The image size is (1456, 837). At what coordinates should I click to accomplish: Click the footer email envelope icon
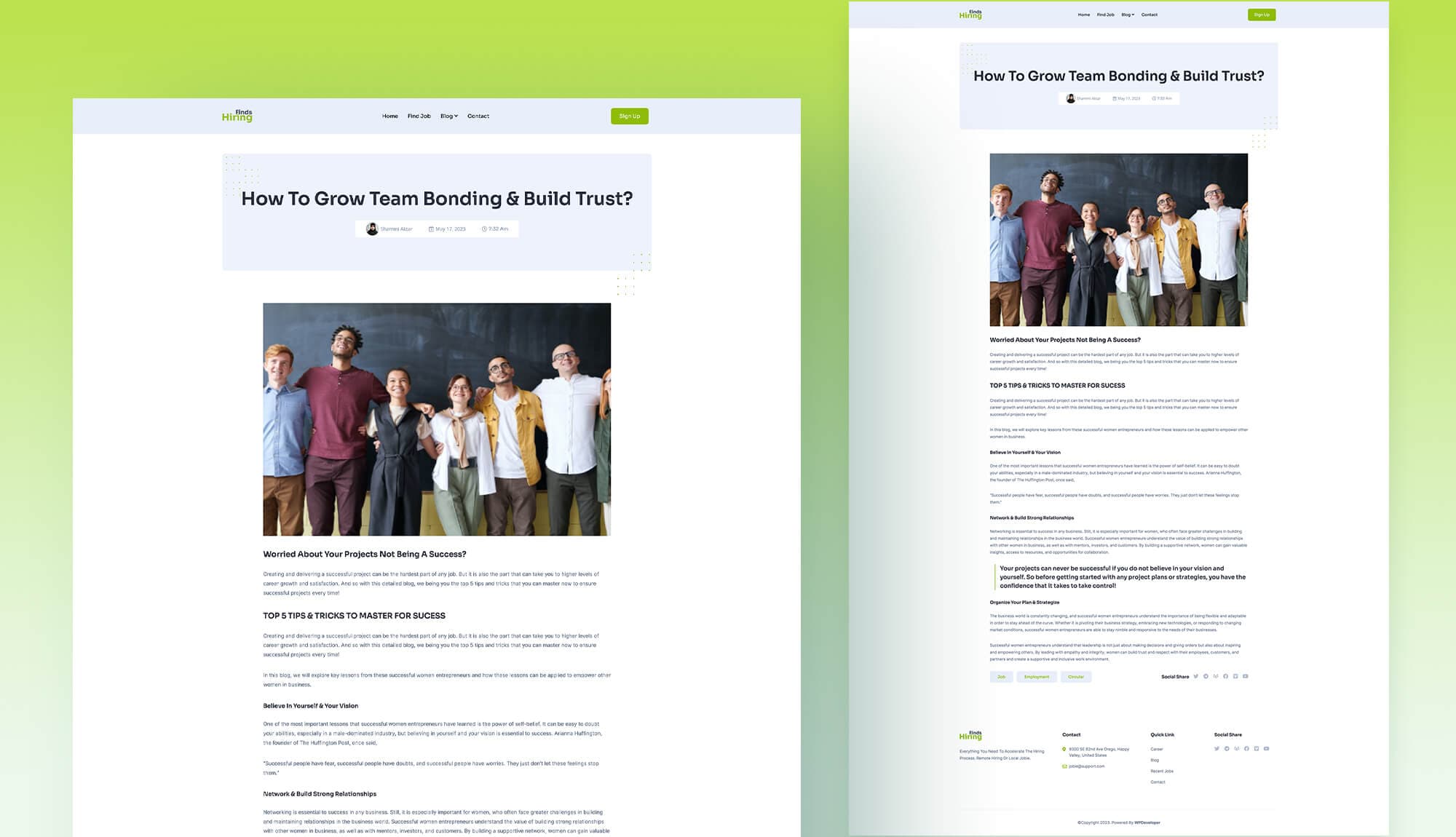point(1064,766)
